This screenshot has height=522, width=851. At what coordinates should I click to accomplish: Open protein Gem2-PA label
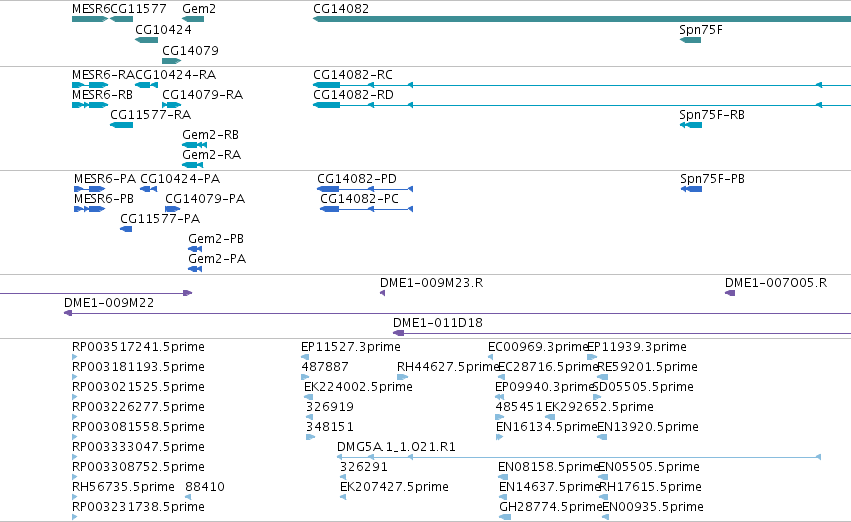click(x=217, y=259)
